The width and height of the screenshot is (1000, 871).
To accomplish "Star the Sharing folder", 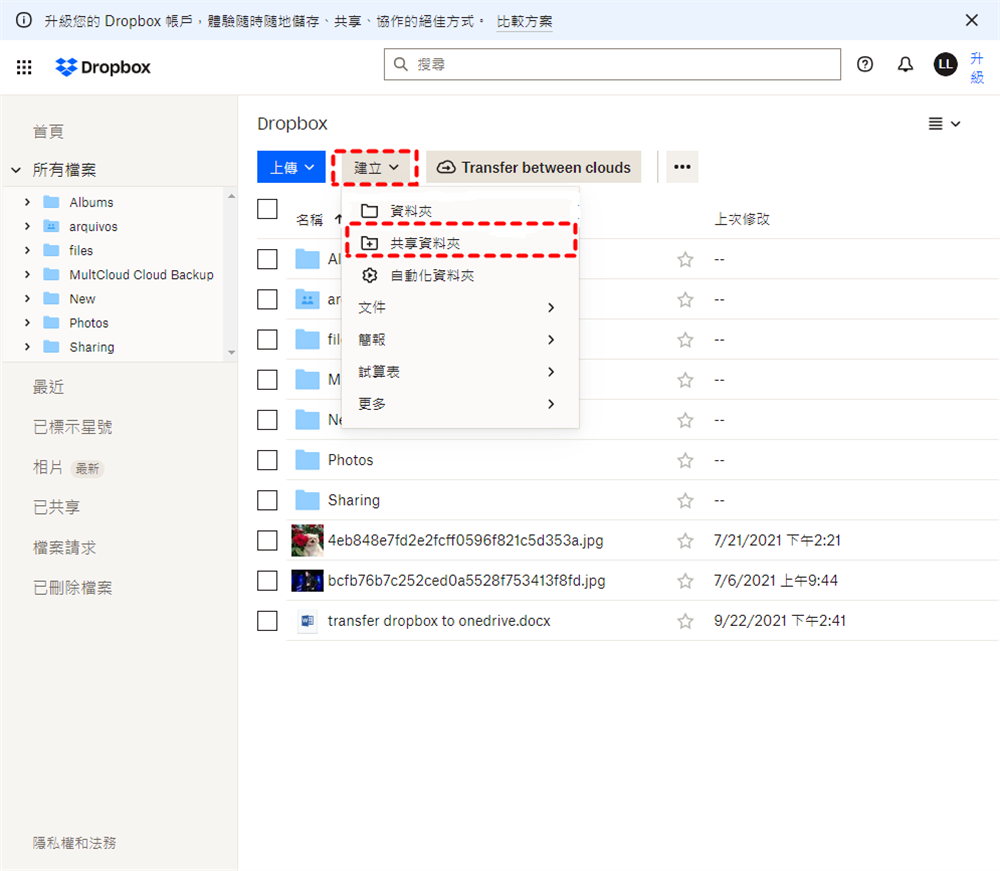I will coord(685,501).
